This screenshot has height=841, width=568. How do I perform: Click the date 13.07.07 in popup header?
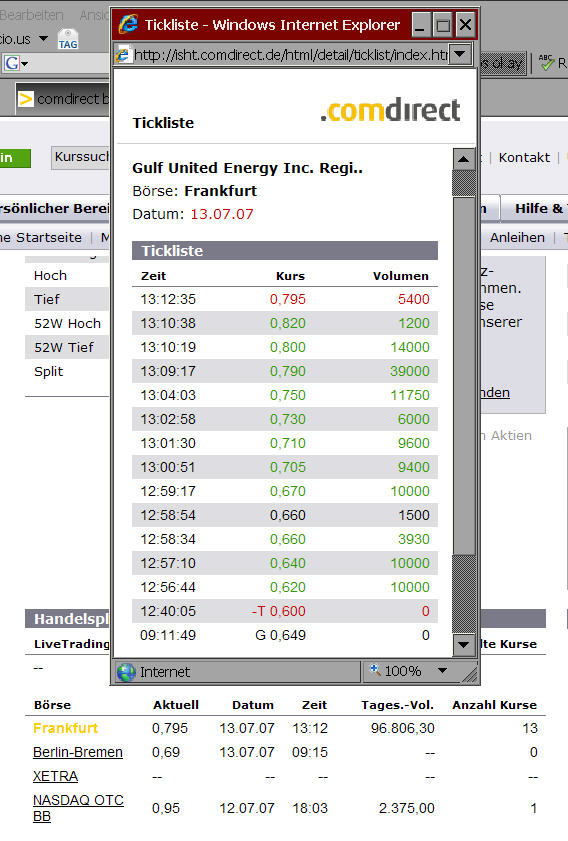click(x=222, y=214)
